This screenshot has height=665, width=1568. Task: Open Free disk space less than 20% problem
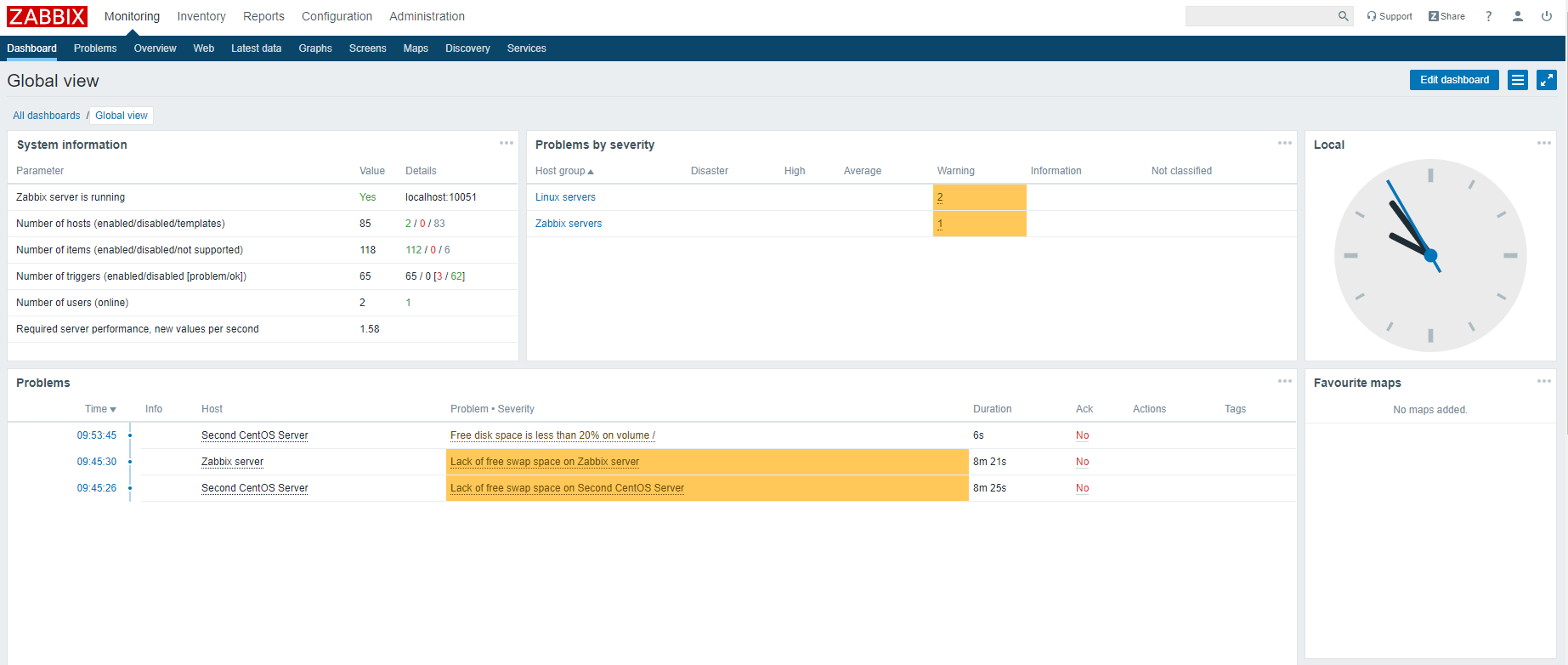[x=552, y=435]
